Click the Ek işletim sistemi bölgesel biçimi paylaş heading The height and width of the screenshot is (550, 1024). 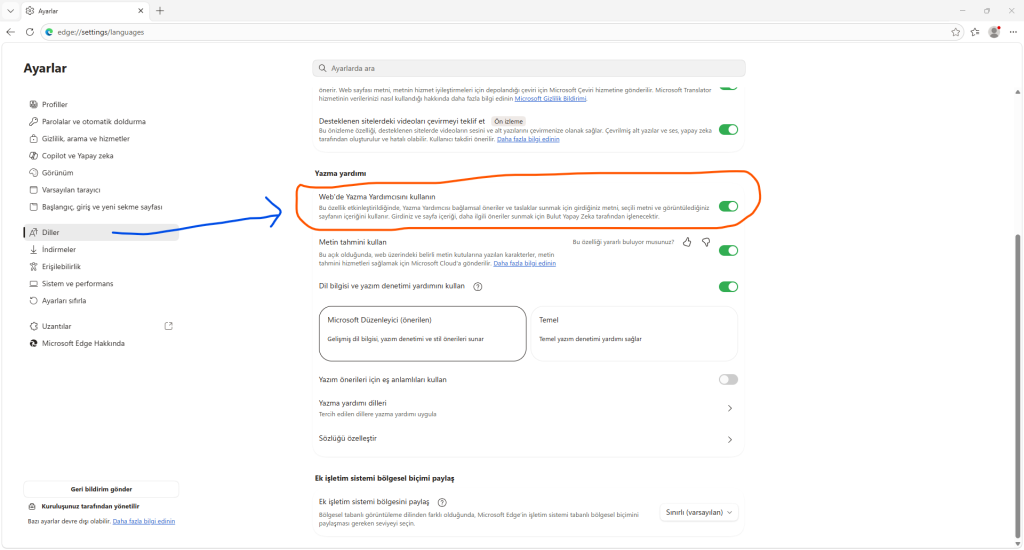click(385, 478)
